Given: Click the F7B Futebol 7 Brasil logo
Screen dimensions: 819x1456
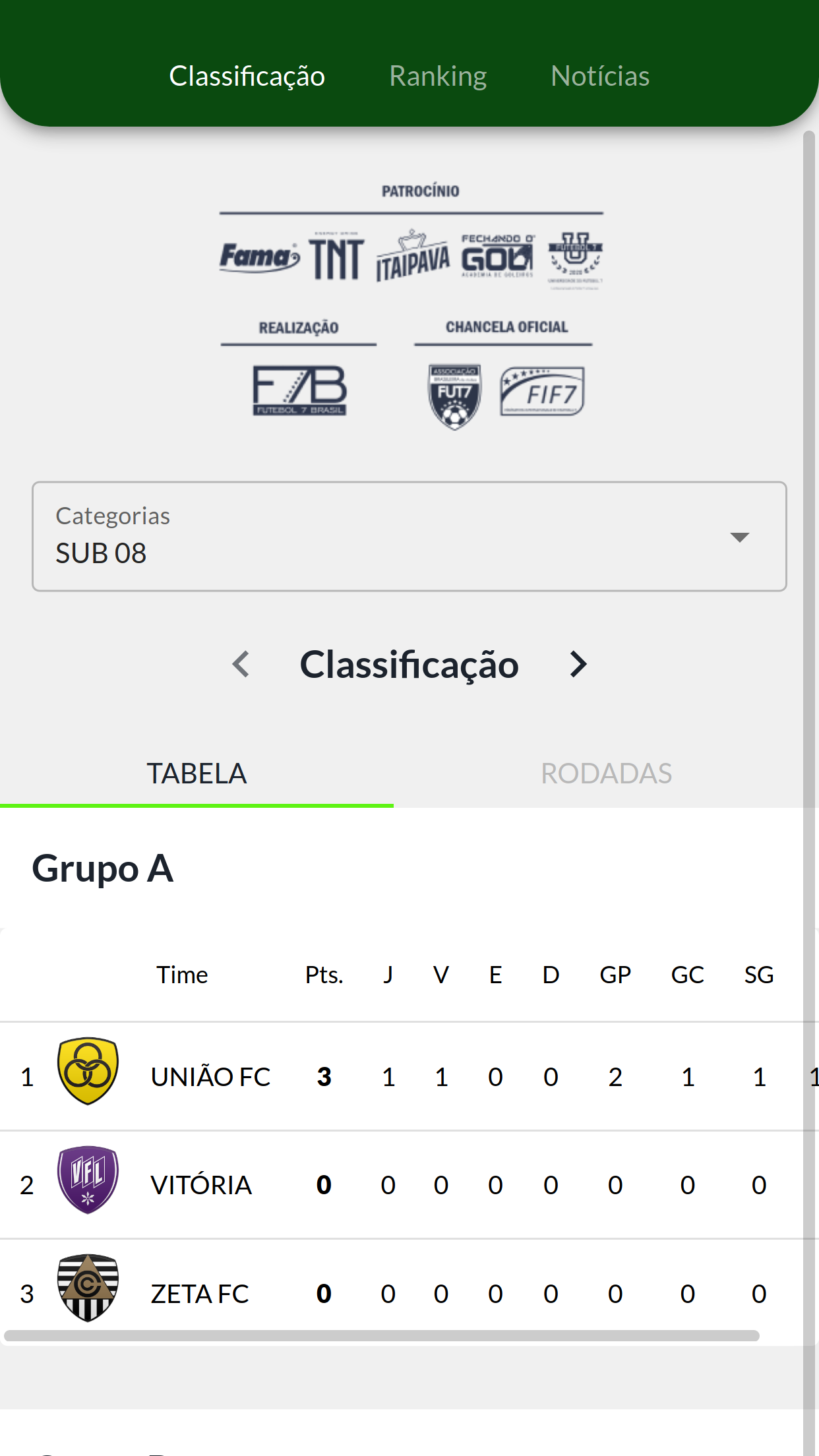Looking at the screenshot, I should 299,390.
